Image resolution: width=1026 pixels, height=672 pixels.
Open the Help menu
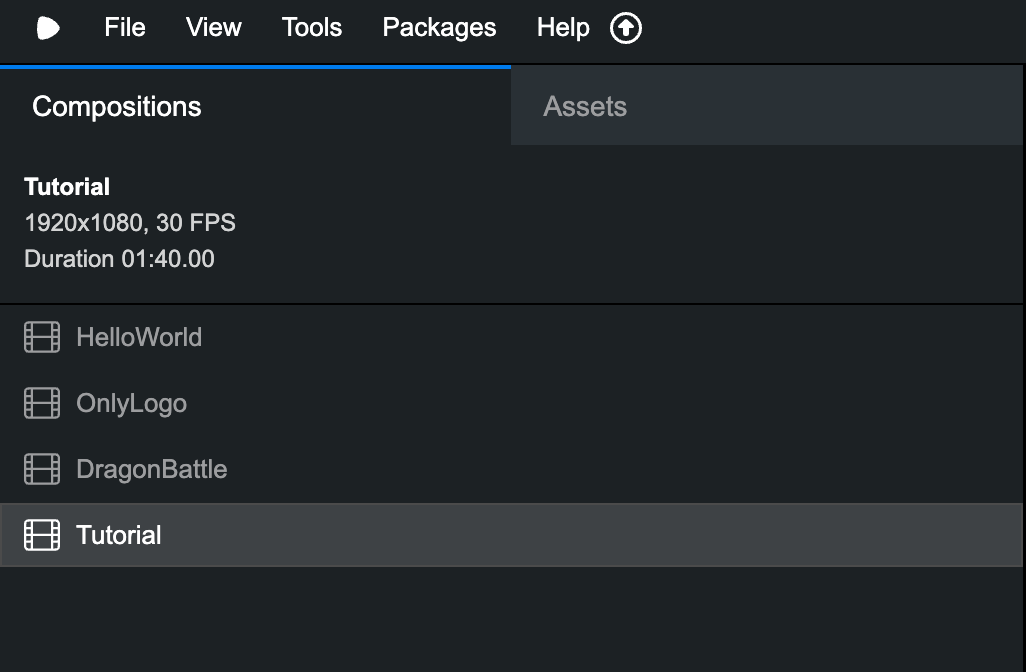(563, 28)
